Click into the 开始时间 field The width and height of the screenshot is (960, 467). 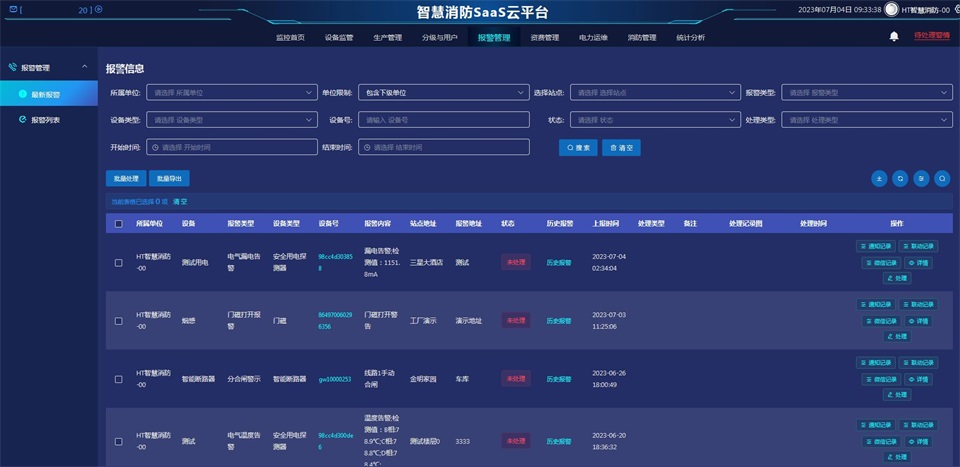pos(231,148)
